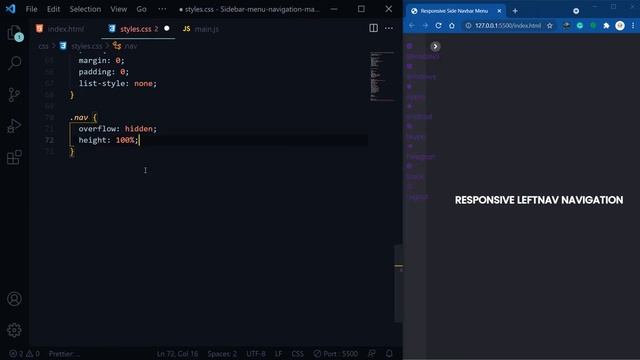Viewport: 640px width, 360px height.
Task: Click the site info icon in address bar
Action: (x=468, y=26)
